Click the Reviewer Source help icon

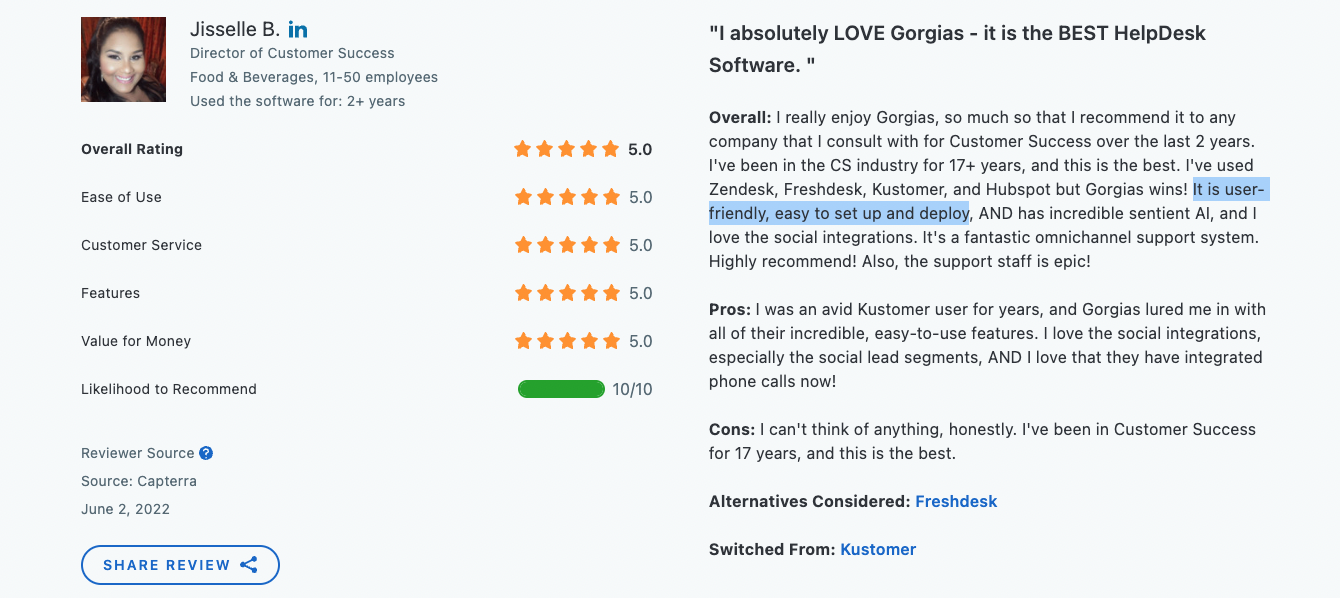pos(206,453)
